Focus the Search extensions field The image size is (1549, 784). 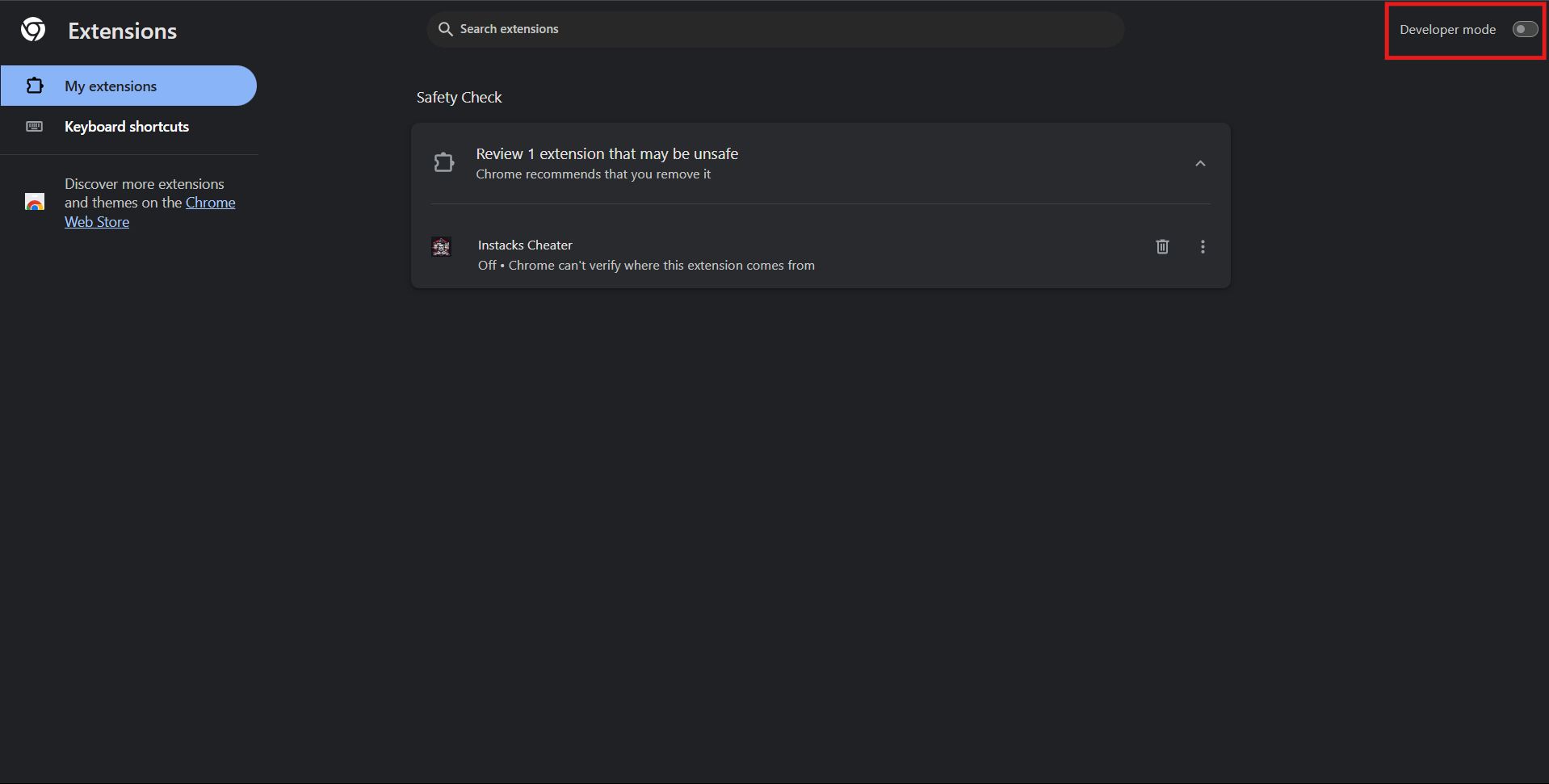click(775, 29)
